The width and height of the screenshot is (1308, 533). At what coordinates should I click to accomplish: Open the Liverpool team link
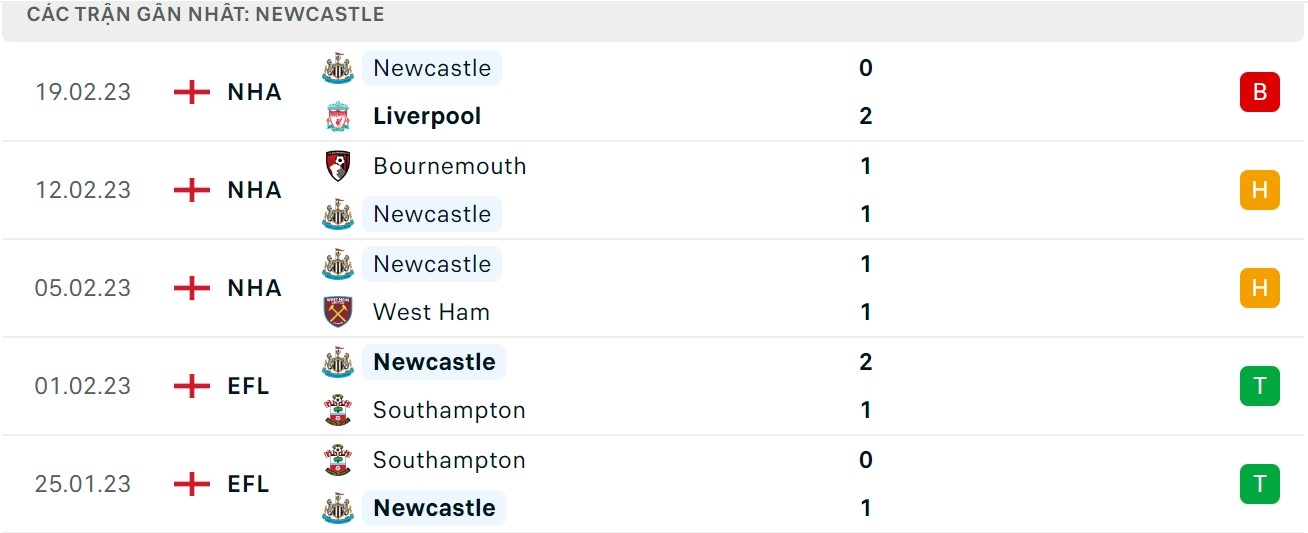click(x=427, y=117)
